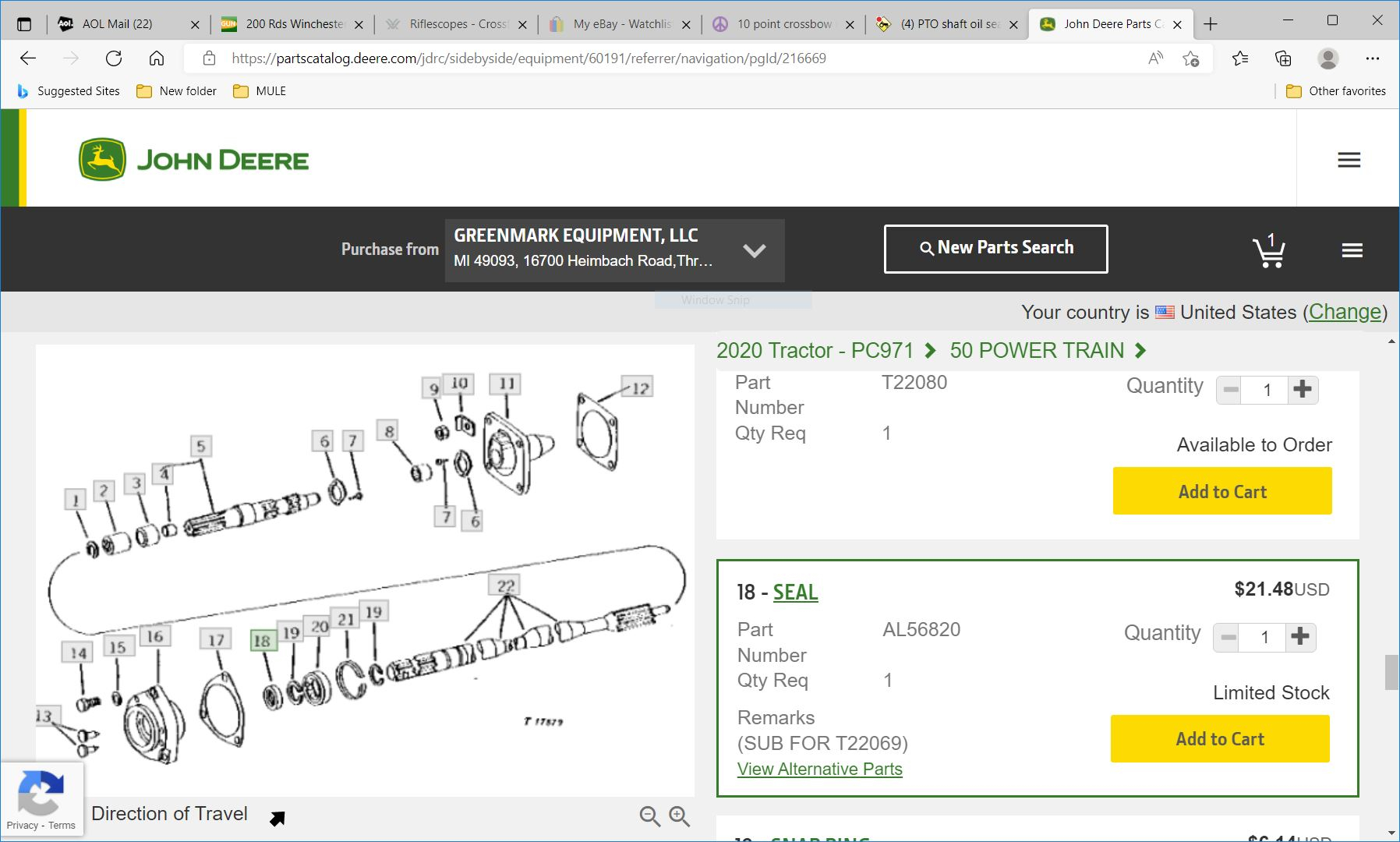Open the browser home page icon
Screen dimensions: 1400x842
157,58
